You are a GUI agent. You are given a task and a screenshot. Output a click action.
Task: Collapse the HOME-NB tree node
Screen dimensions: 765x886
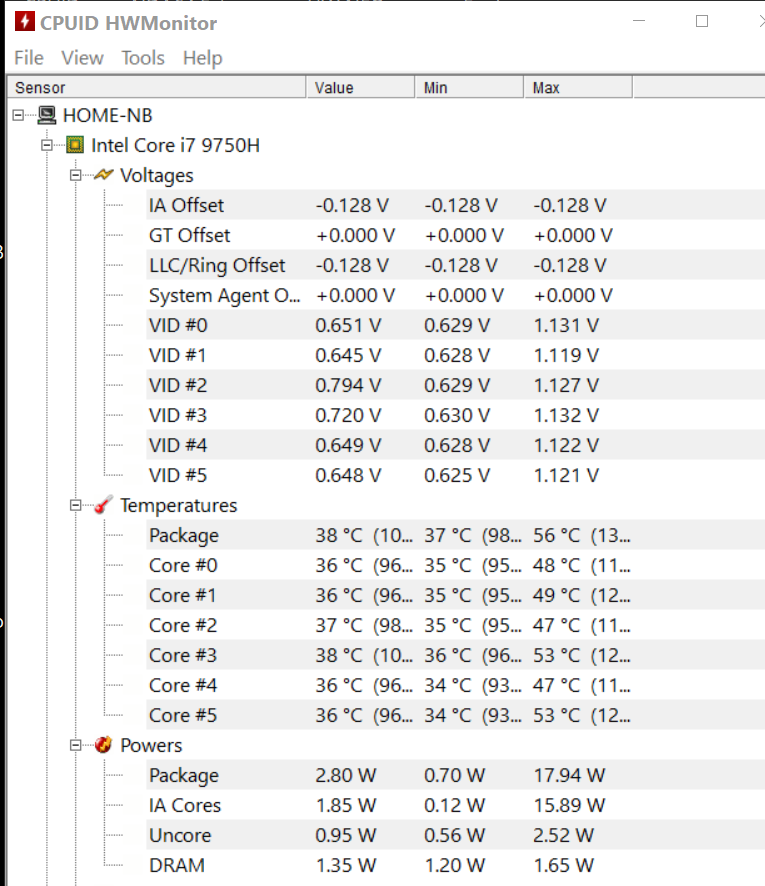point(18,115)
